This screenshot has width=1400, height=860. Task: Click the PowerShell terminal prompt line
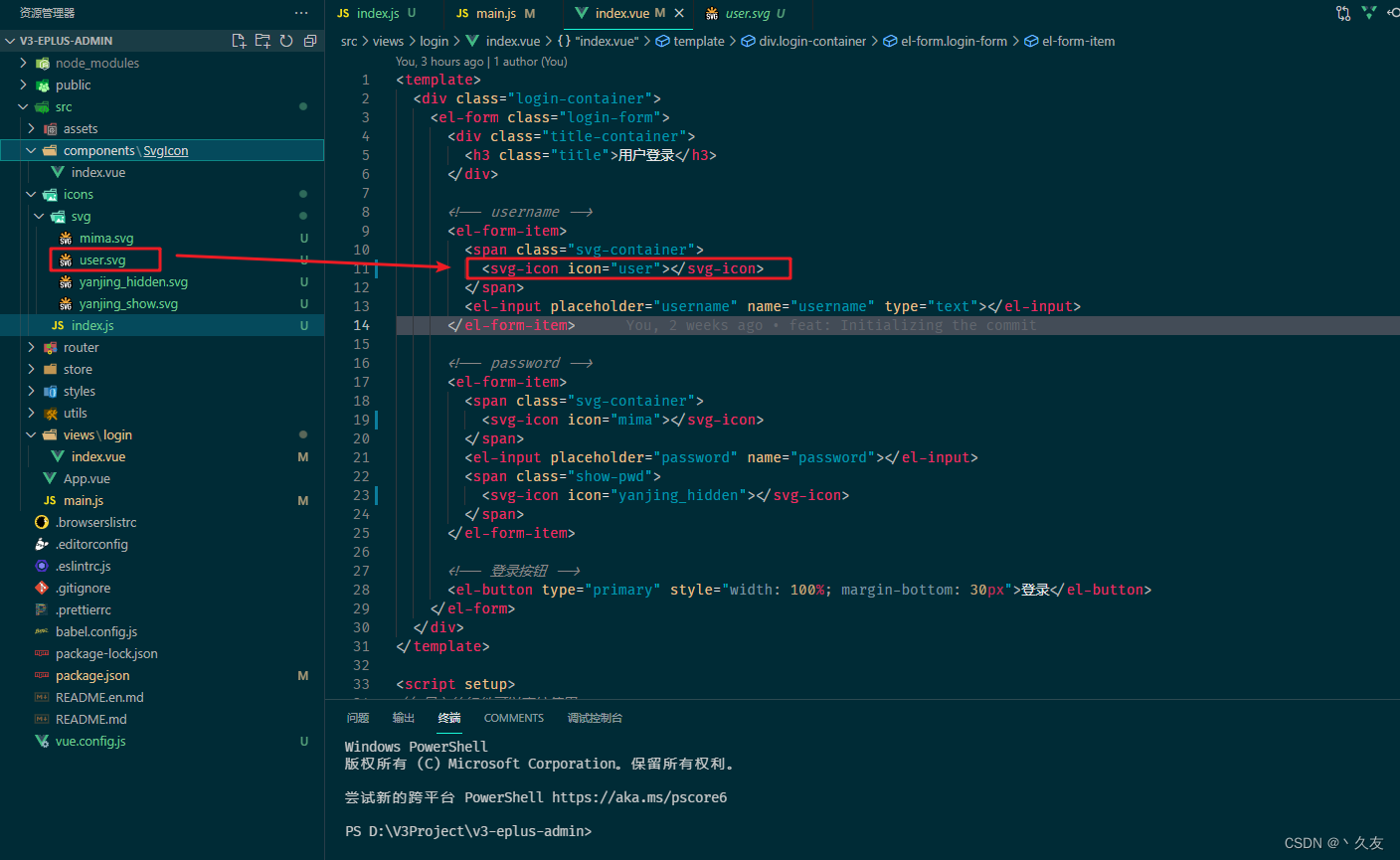point(468,831)
